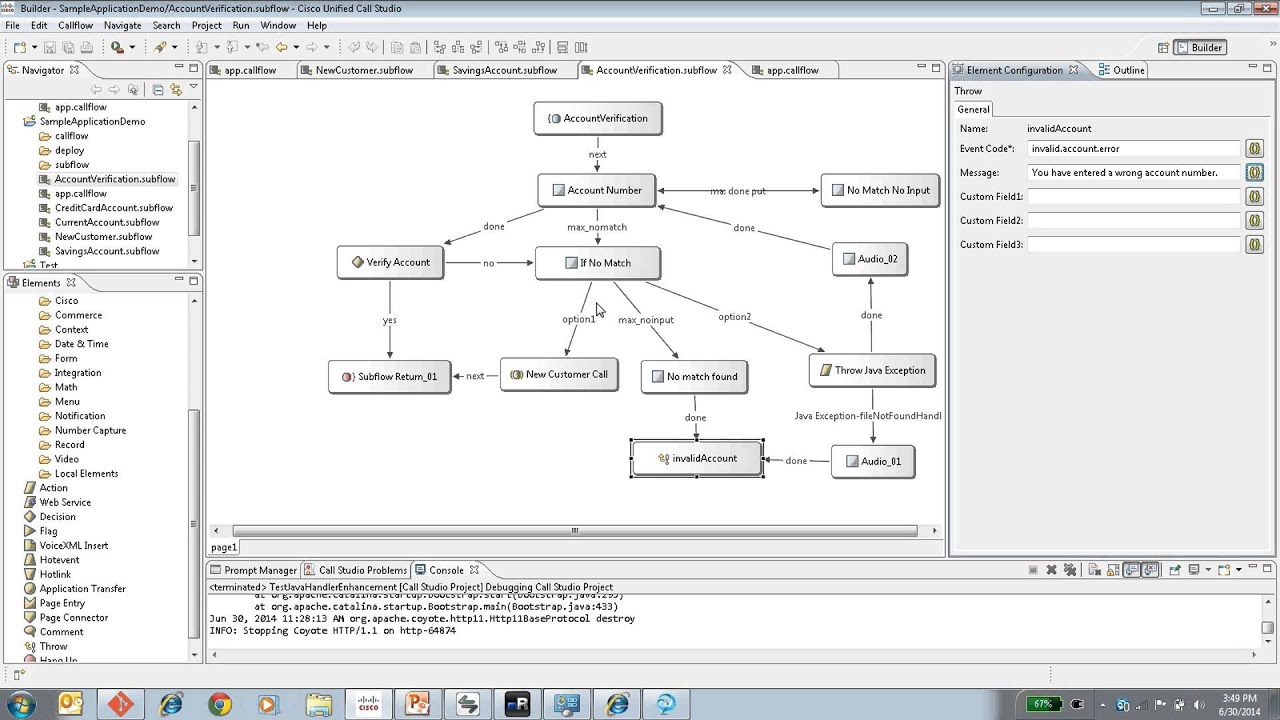Select the New Customer Call node
This screenshot has width=1280, height=720.
(560, 375)
